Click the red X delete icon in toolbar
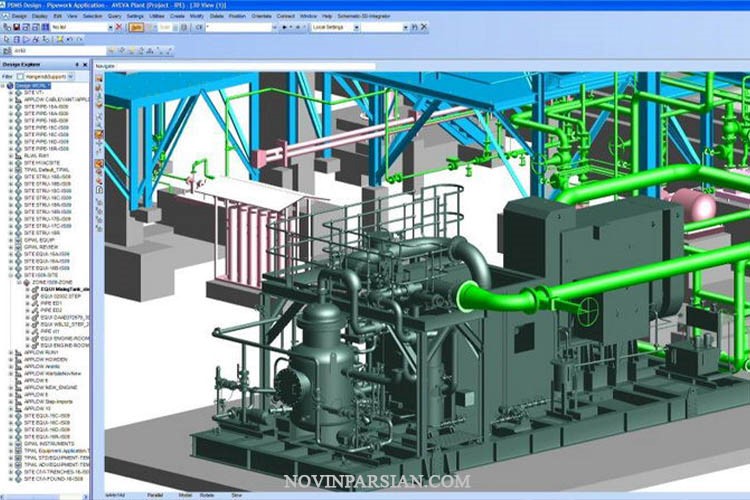 tap(118, 28)
